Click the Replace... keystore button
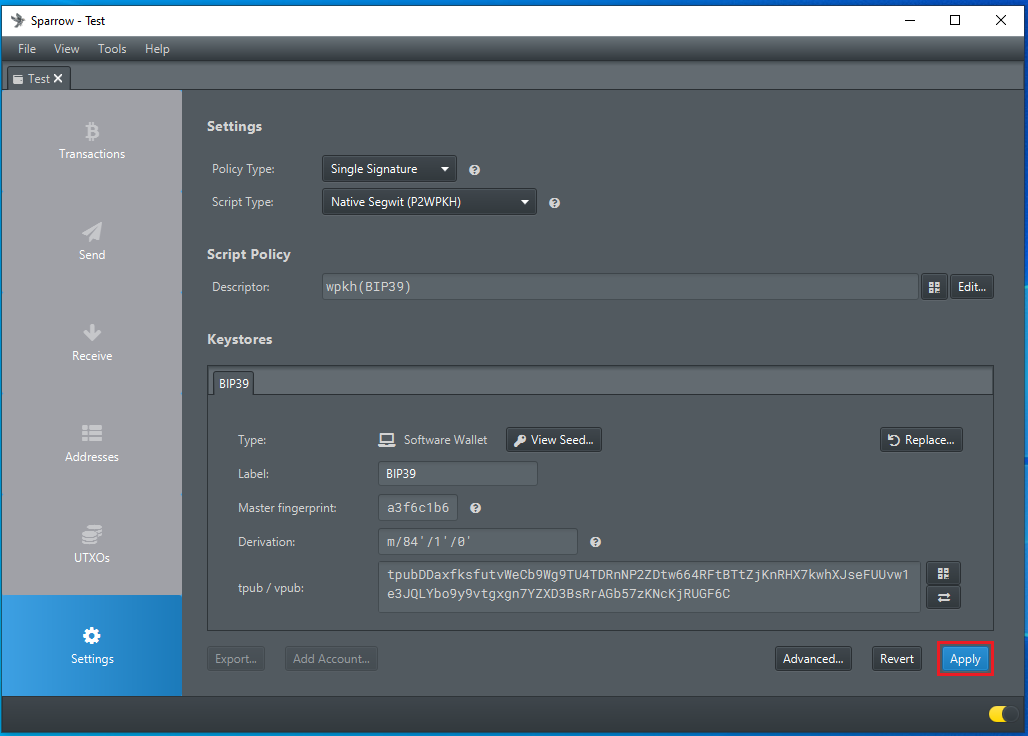 (x=921, y=440)
